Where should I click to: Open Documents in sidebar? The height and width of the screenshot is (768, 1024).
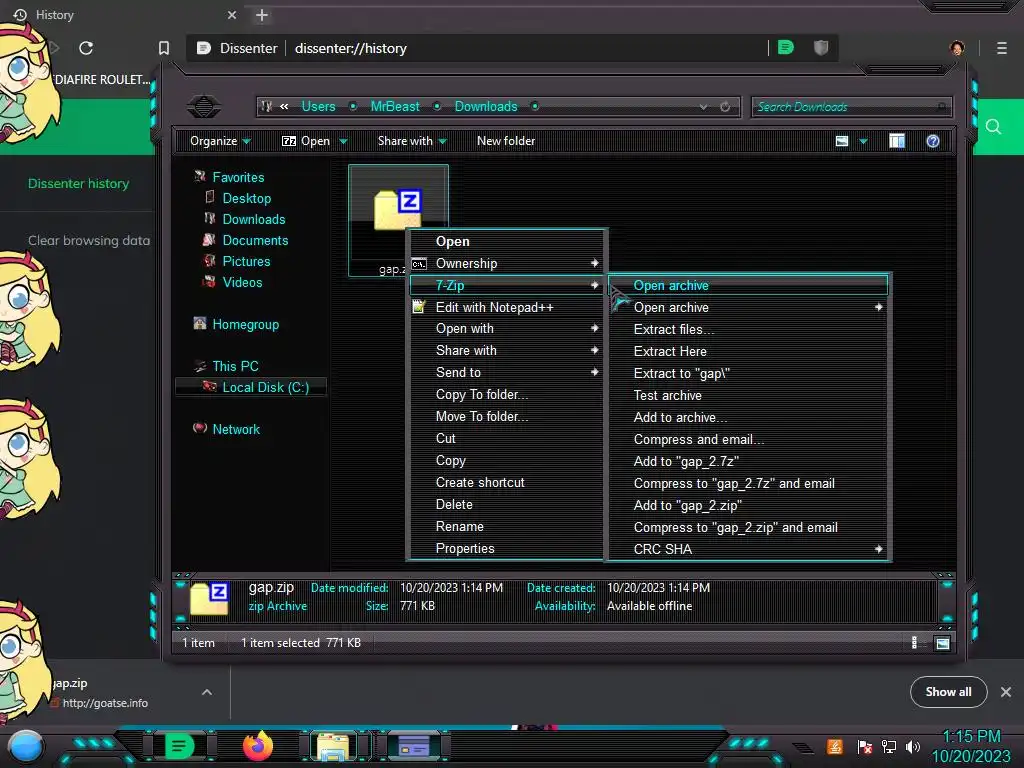[x=255, y=240]
